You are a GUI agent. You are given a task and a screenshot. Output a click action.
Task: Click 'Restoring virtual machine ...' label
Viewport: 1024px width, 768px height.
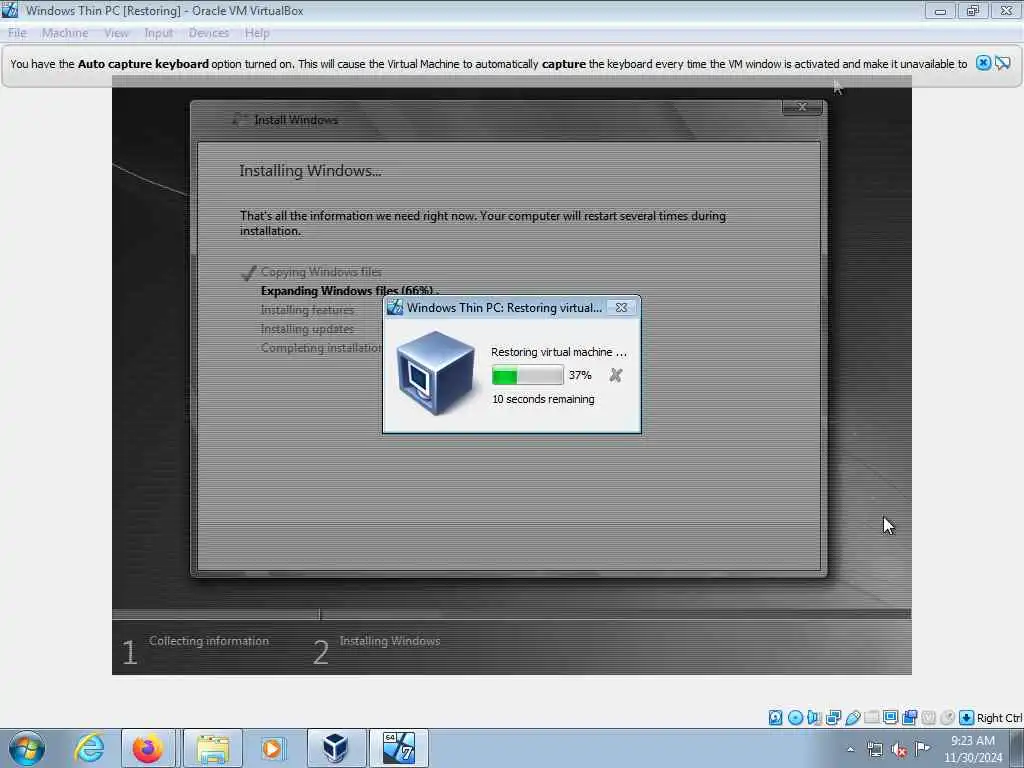(558, 352)
